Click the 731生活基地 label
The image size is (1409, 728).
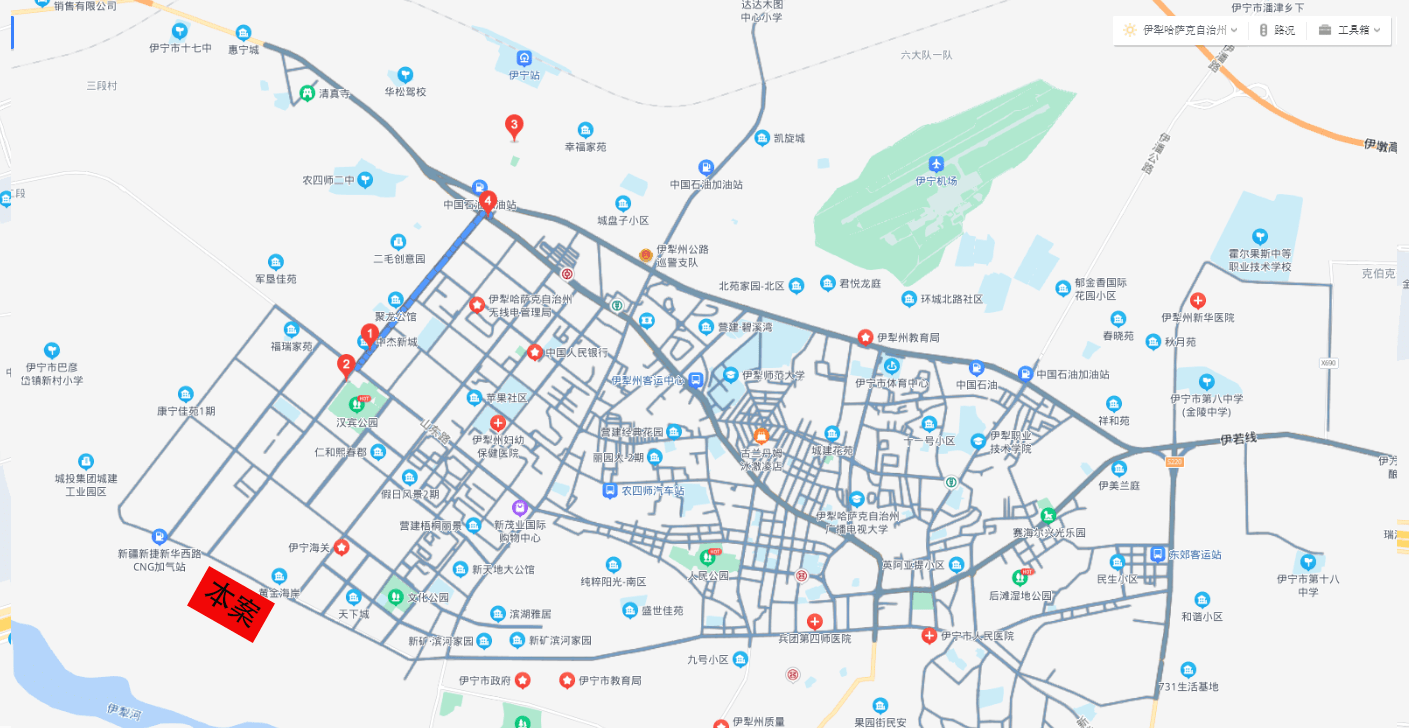[x=1187, y=686]
